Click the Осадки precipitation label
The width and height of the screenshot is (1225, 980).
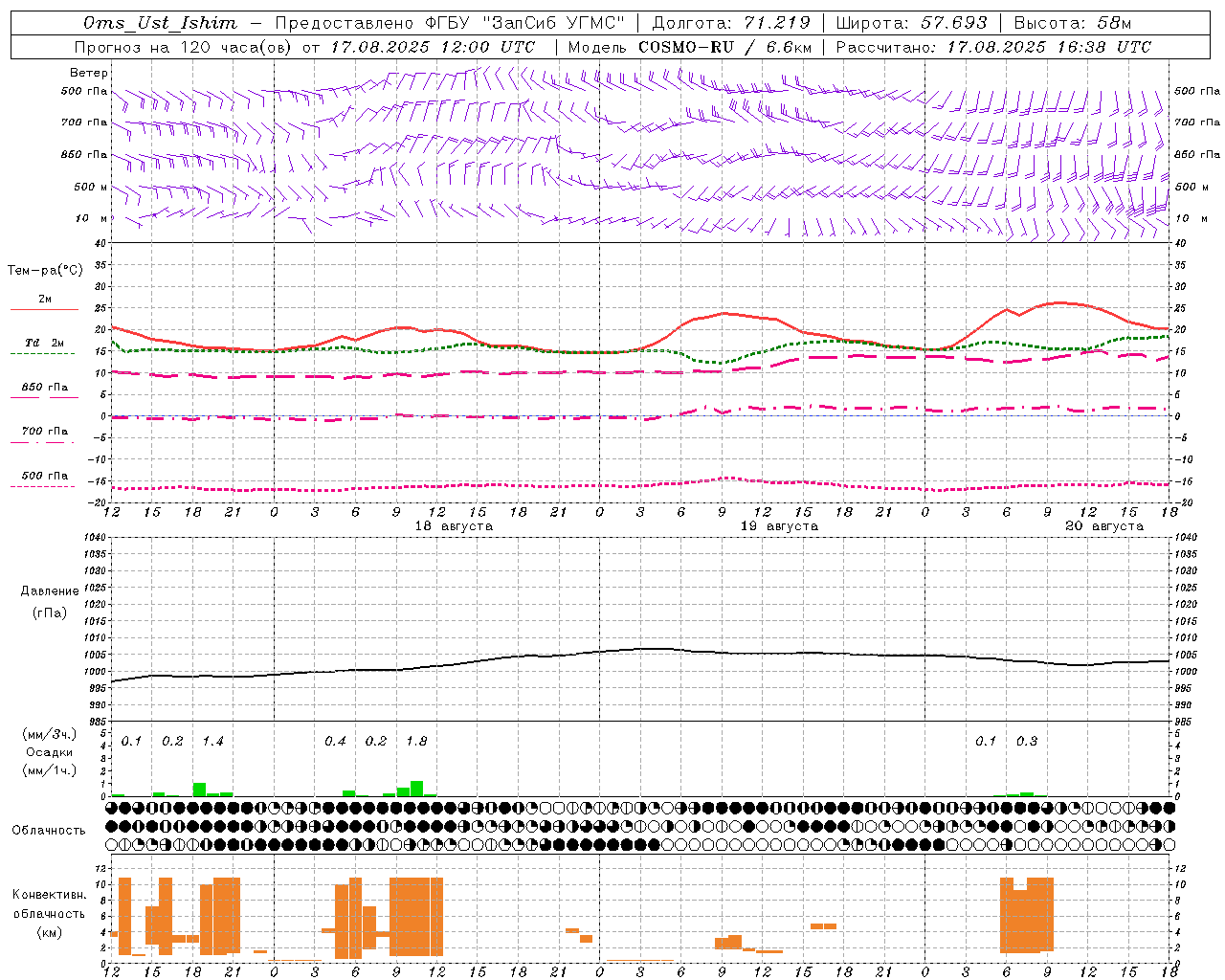tap(50, 752)
